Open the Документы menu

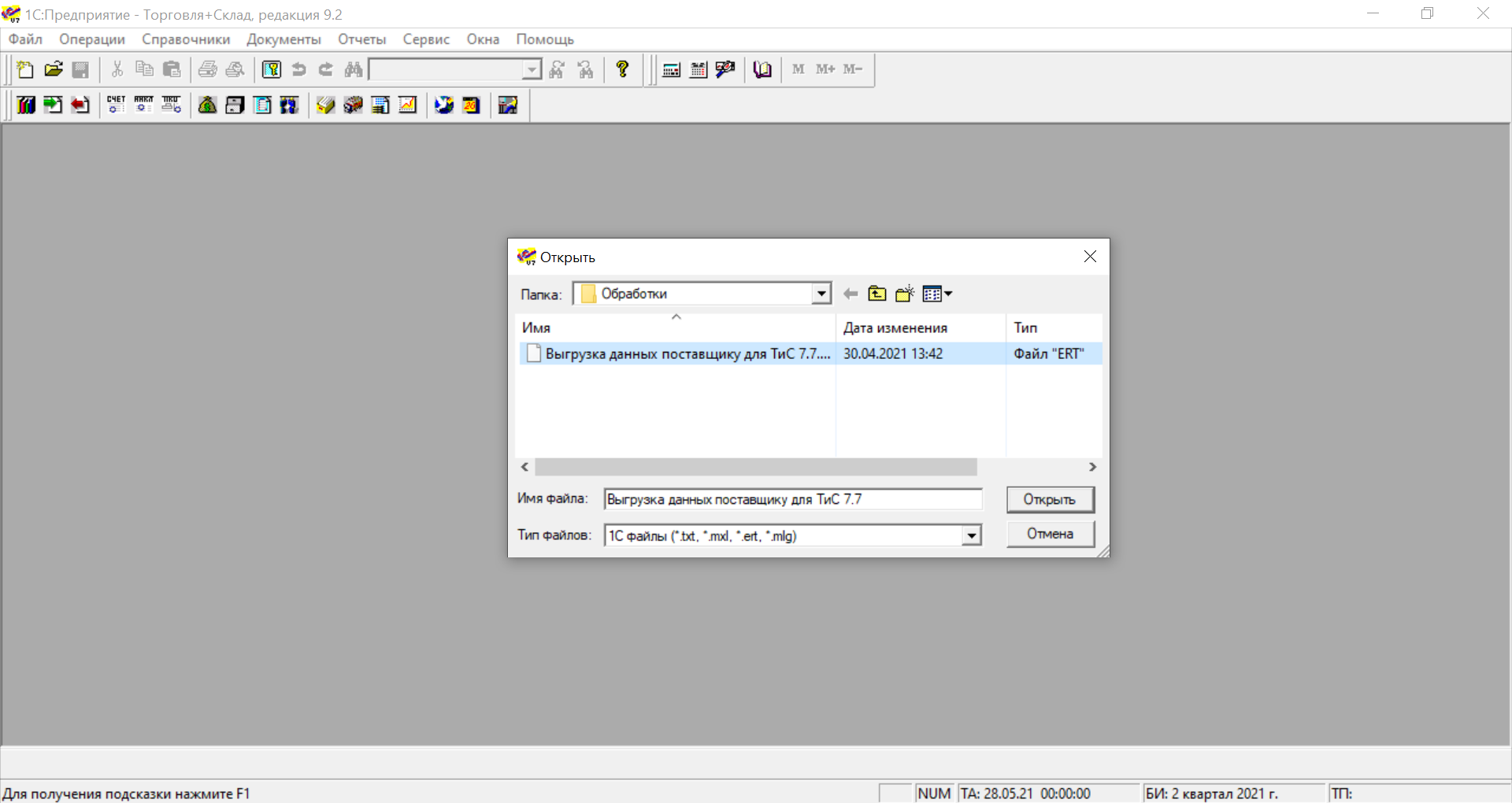click(x=283, y=39)
